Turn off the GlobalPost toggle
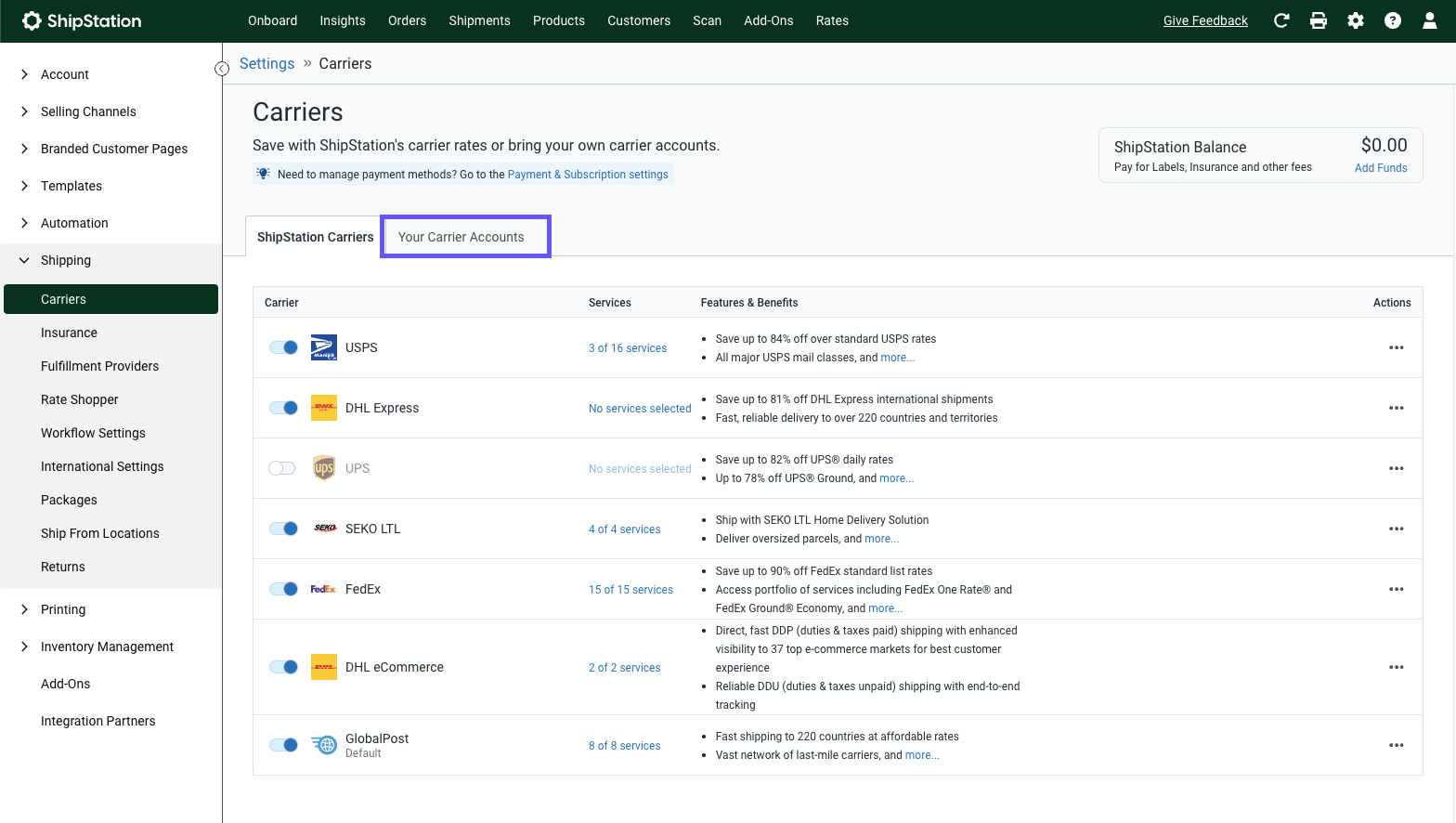 tap(283, 745)
